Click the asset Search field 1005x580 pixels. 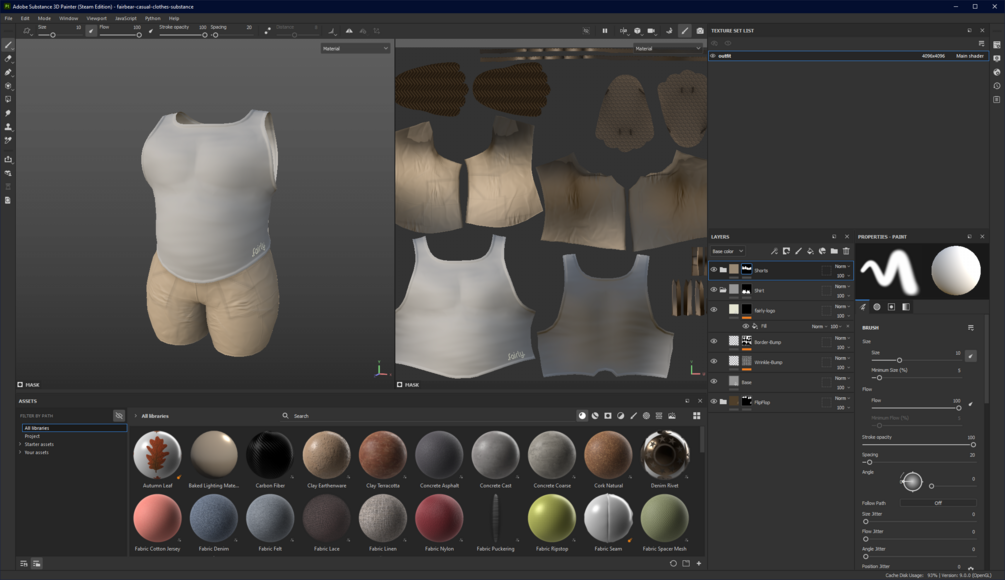(426, 416)
